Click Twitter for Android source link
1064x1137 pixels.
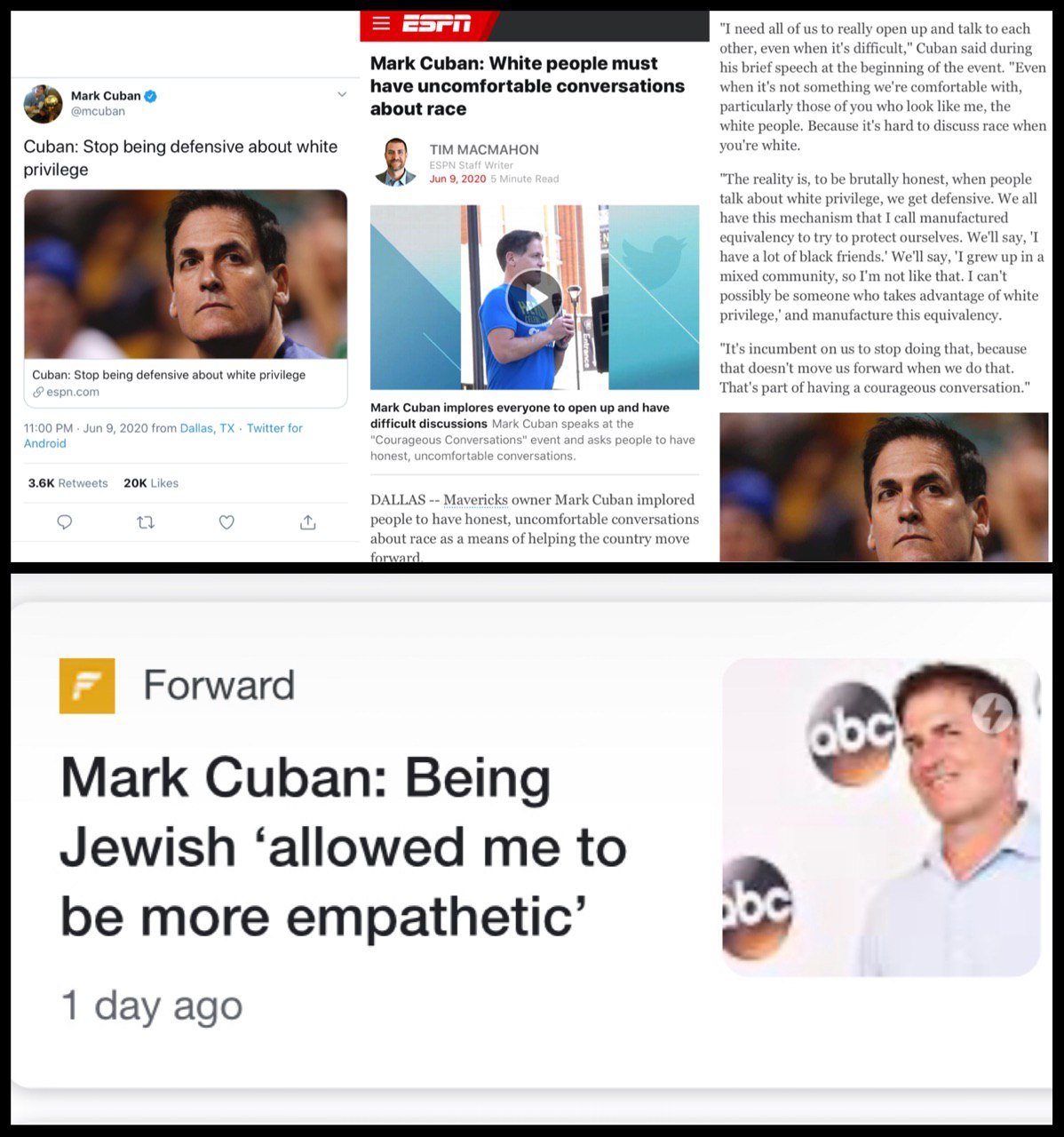163,435
